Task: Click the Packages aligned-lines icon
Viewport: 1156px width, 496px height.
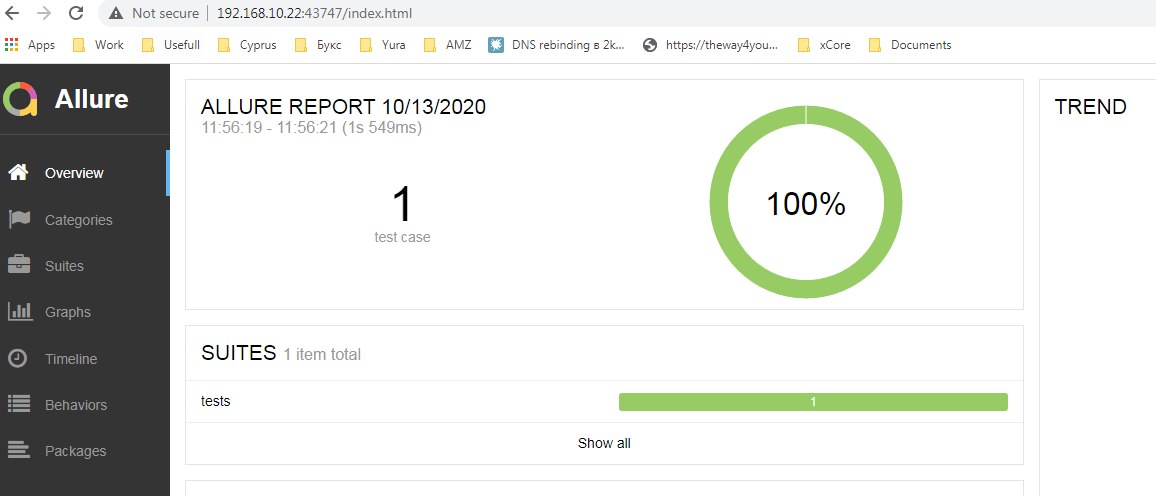Action: [18, 450]
